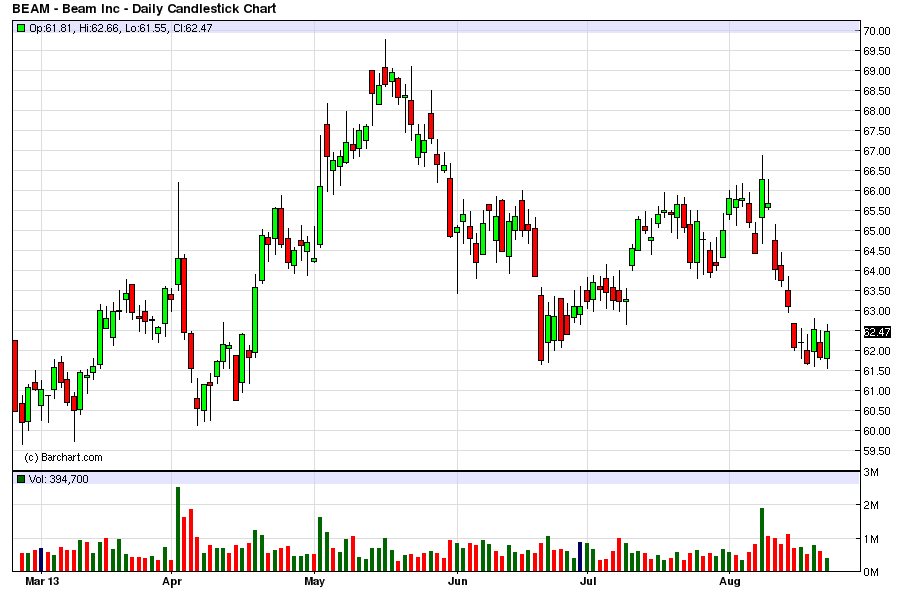
Task: Click the tall green volume bar in August
Action: (x=762, y=539)
